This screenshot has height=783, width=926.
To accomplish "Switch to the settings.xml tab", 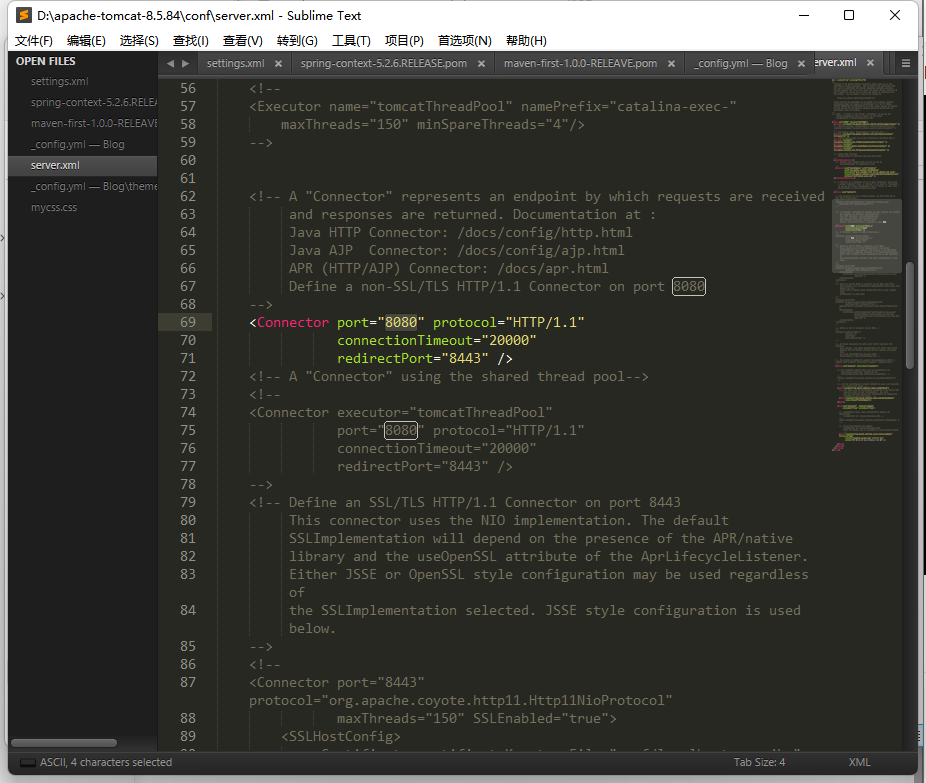I will click(235, 63).
